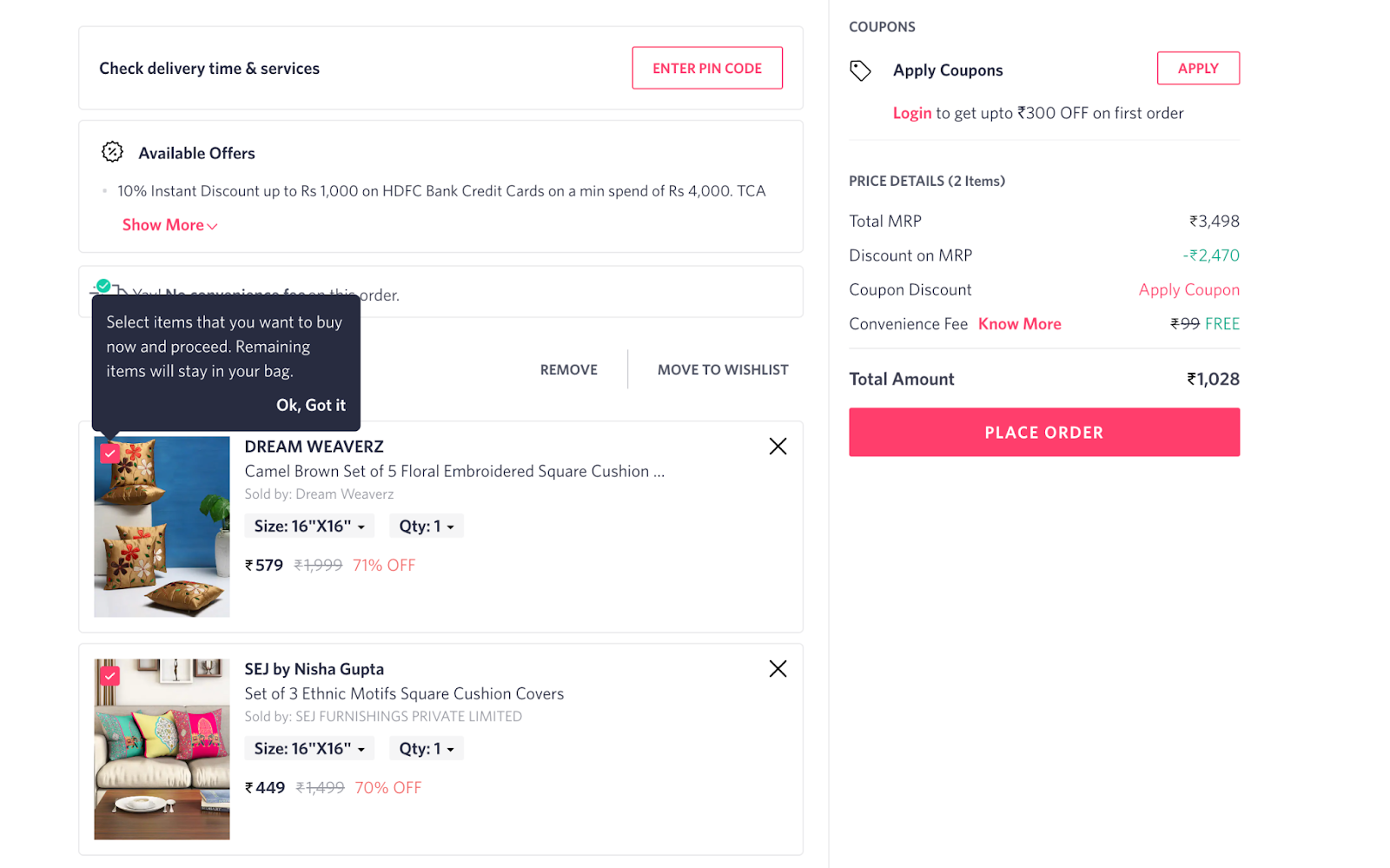Click the coupon tag icon
This screenshot has width=1390, height=868.
860,70
